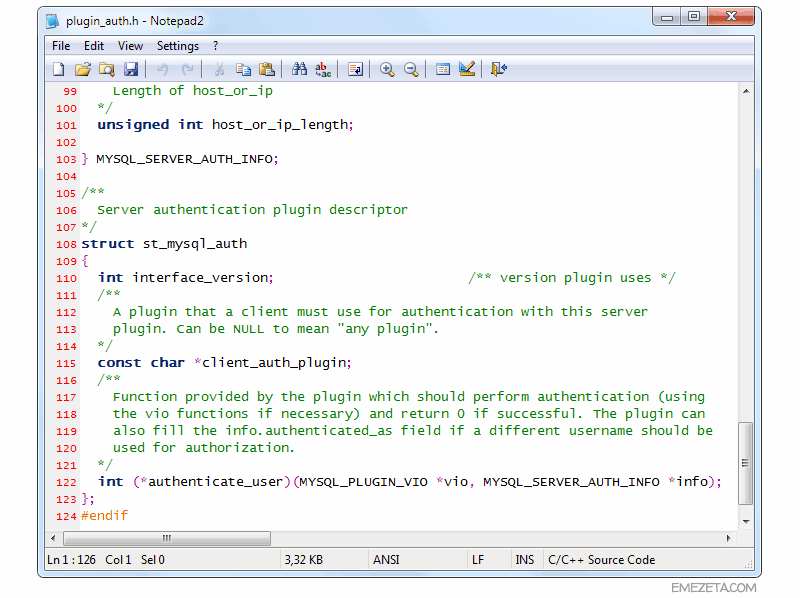The width and height of the screenshot is (800, 598).
Task: Click the Zoom In magnifier icon
Action: [x=387, y=69]
